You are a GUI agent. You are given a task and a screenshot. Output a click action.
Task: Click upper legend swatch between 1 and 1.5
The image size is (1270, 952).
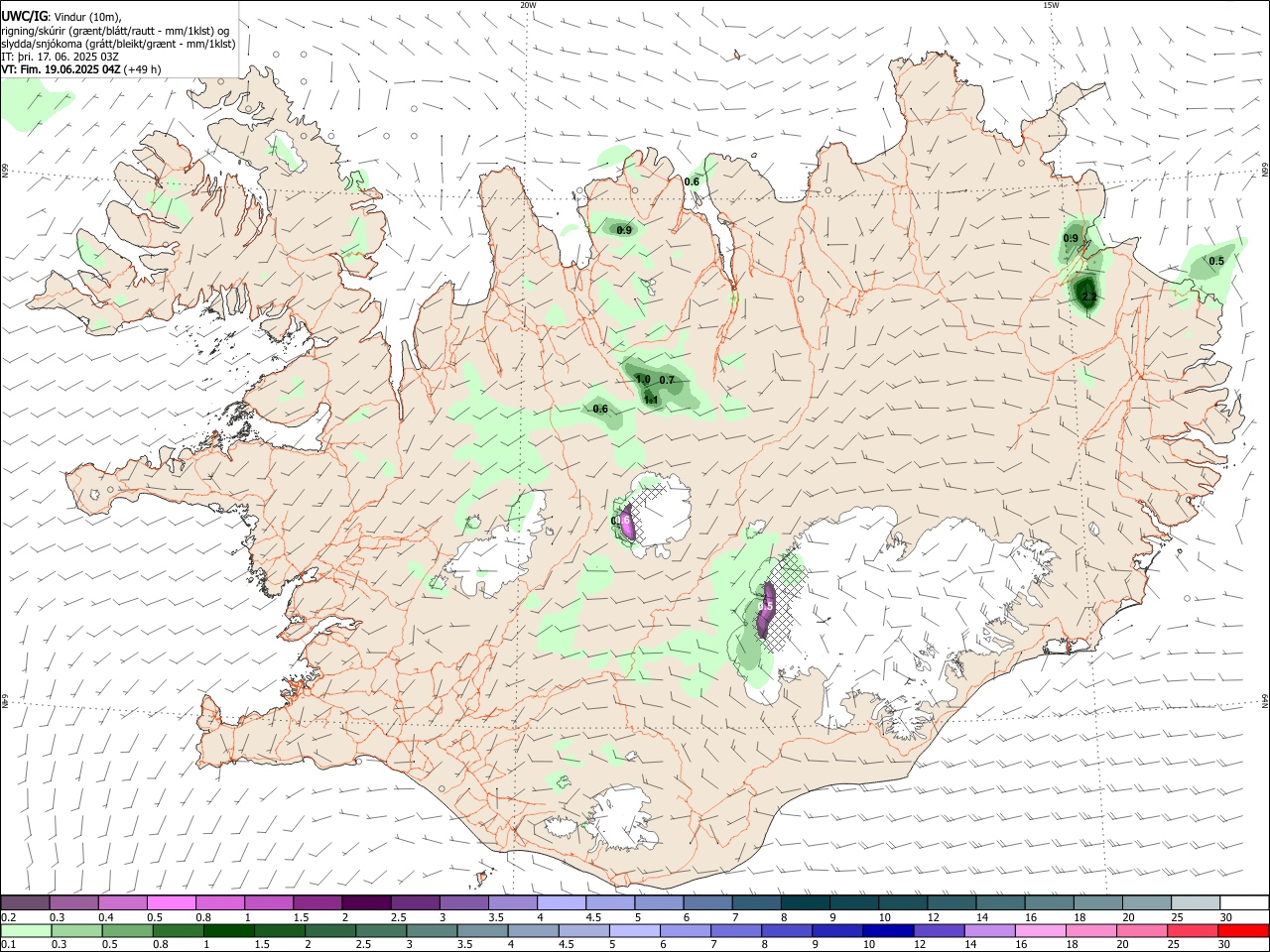click(x=270, y=902)
